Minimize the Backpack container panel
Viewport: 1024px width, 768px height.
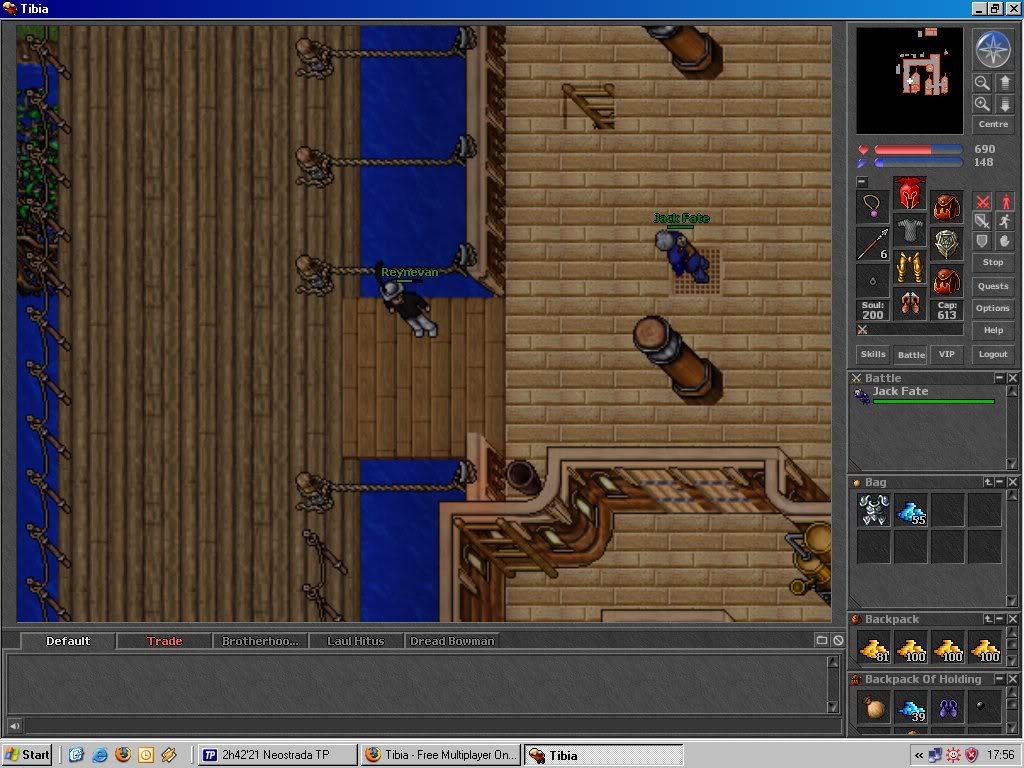click(999, 618)
